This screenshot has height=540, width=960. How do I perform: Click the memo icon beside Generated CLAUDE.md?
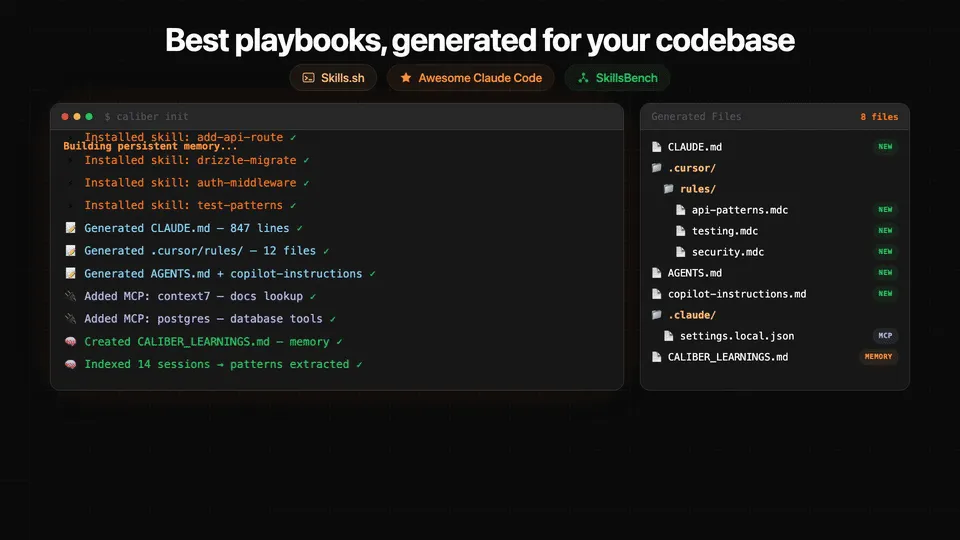click(x=70, y=228)
